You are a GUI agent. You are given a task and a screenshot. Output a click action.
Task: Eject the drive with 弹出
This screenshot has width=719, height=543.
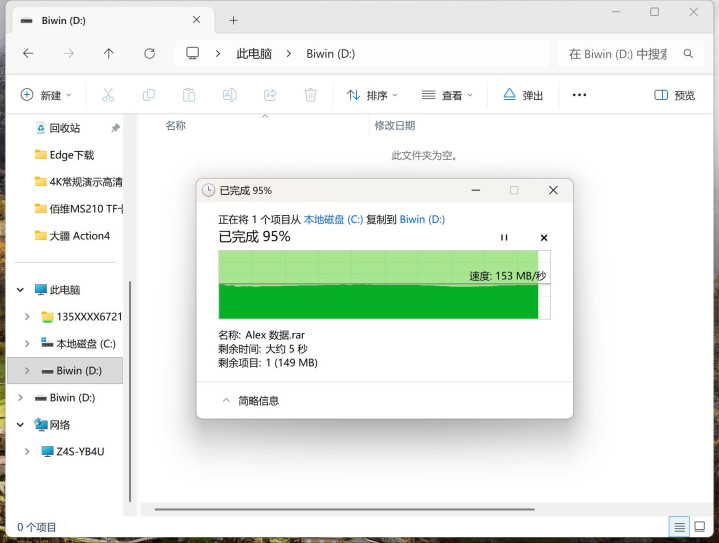click(523, 95)
